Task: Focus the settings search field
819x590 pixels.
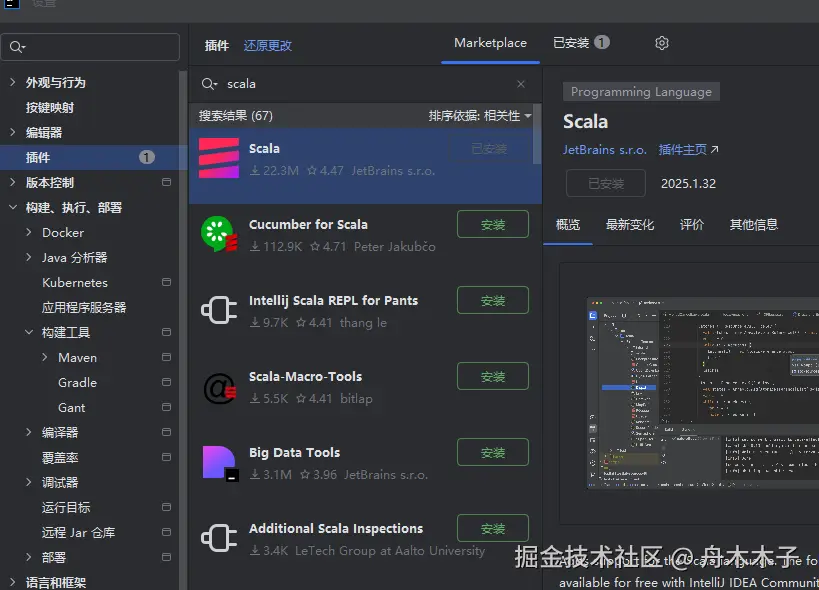Action: click(90, 47)
